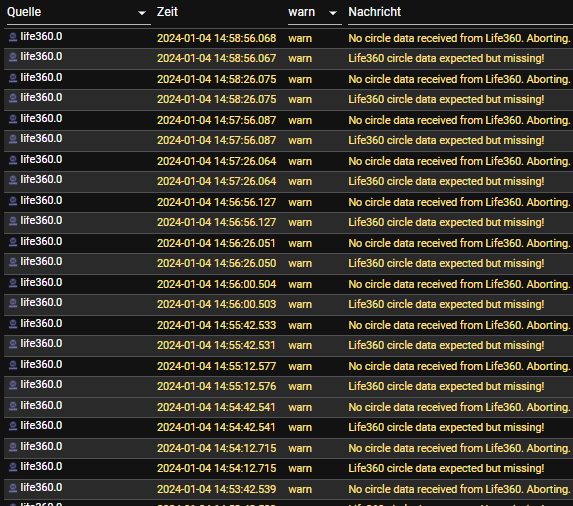Click life360.0 adapter icon in 14:56:26.050 row
This screenshot has height=506, width=573.
(x=13, y=262)
